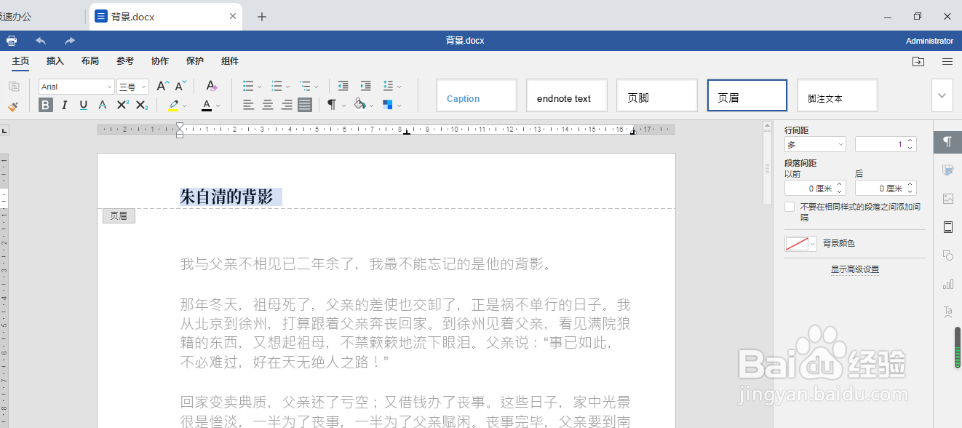Add a new tab with plus button
962x428 pixels.
pyautogui.click(x=262, y=17)
